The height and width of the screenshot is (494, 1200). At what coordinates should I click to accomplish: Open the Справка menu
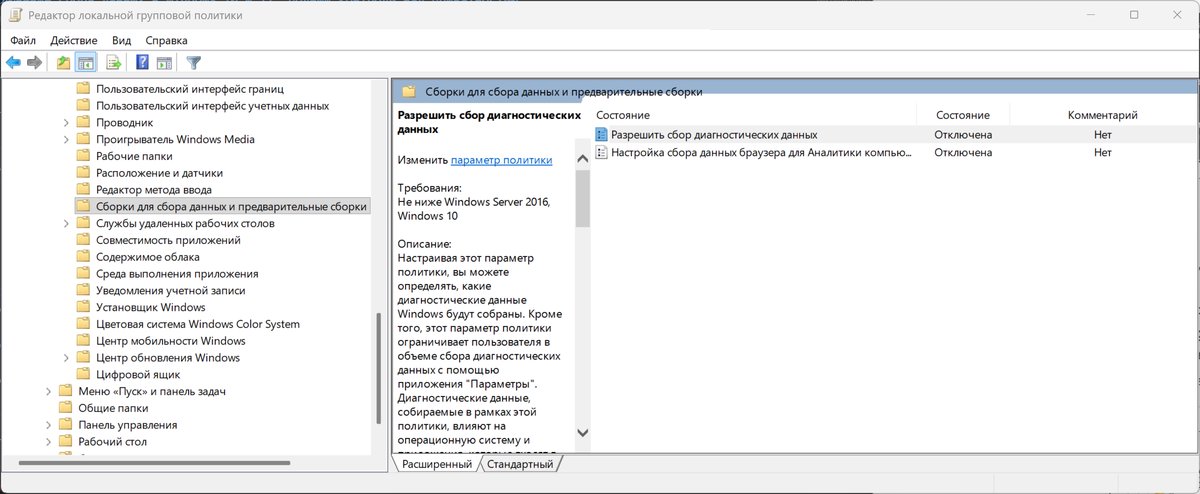click(x=166, y=40)
